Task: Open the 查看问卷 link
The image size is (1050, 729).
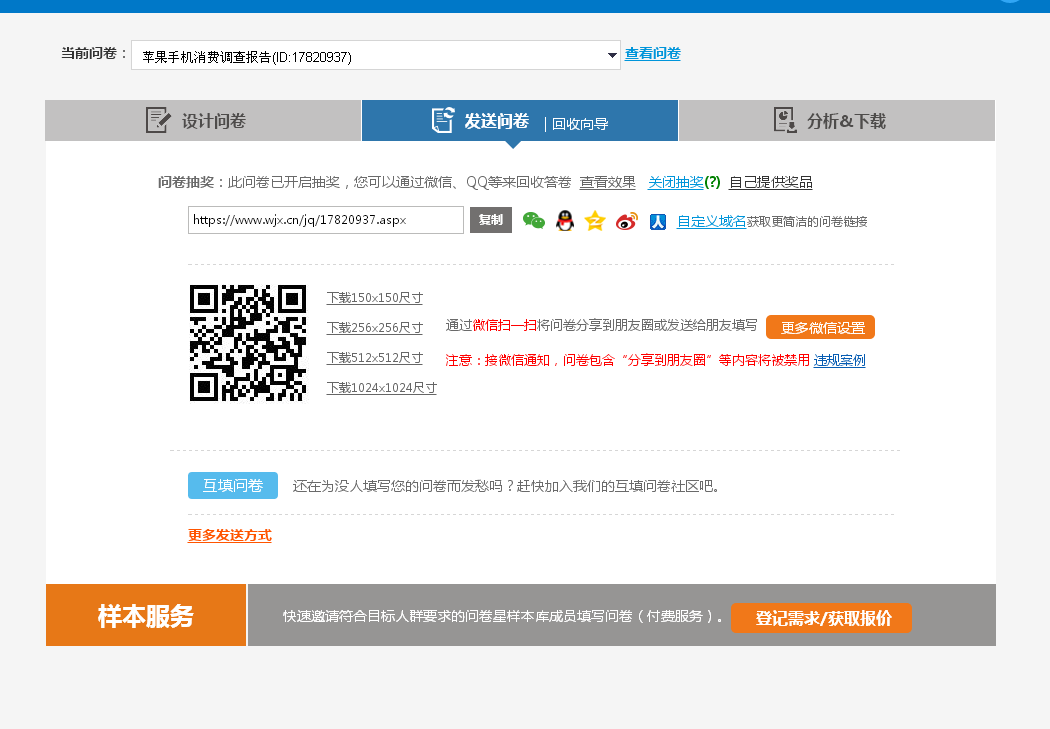Action: point(652,54)
